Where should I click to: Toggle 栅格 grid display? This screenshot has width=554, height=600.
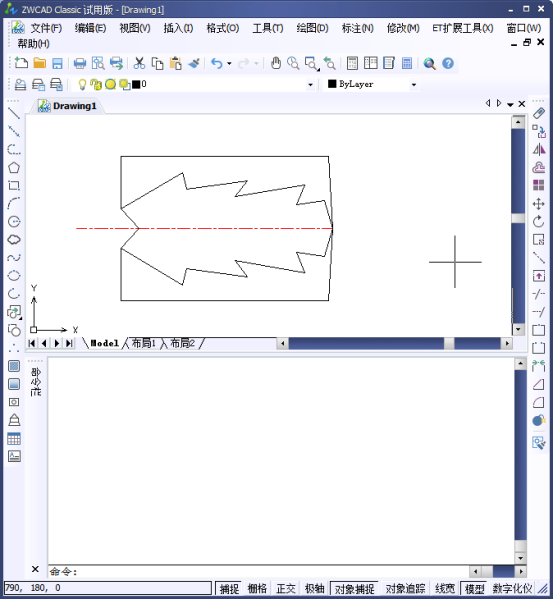point(257,588)
